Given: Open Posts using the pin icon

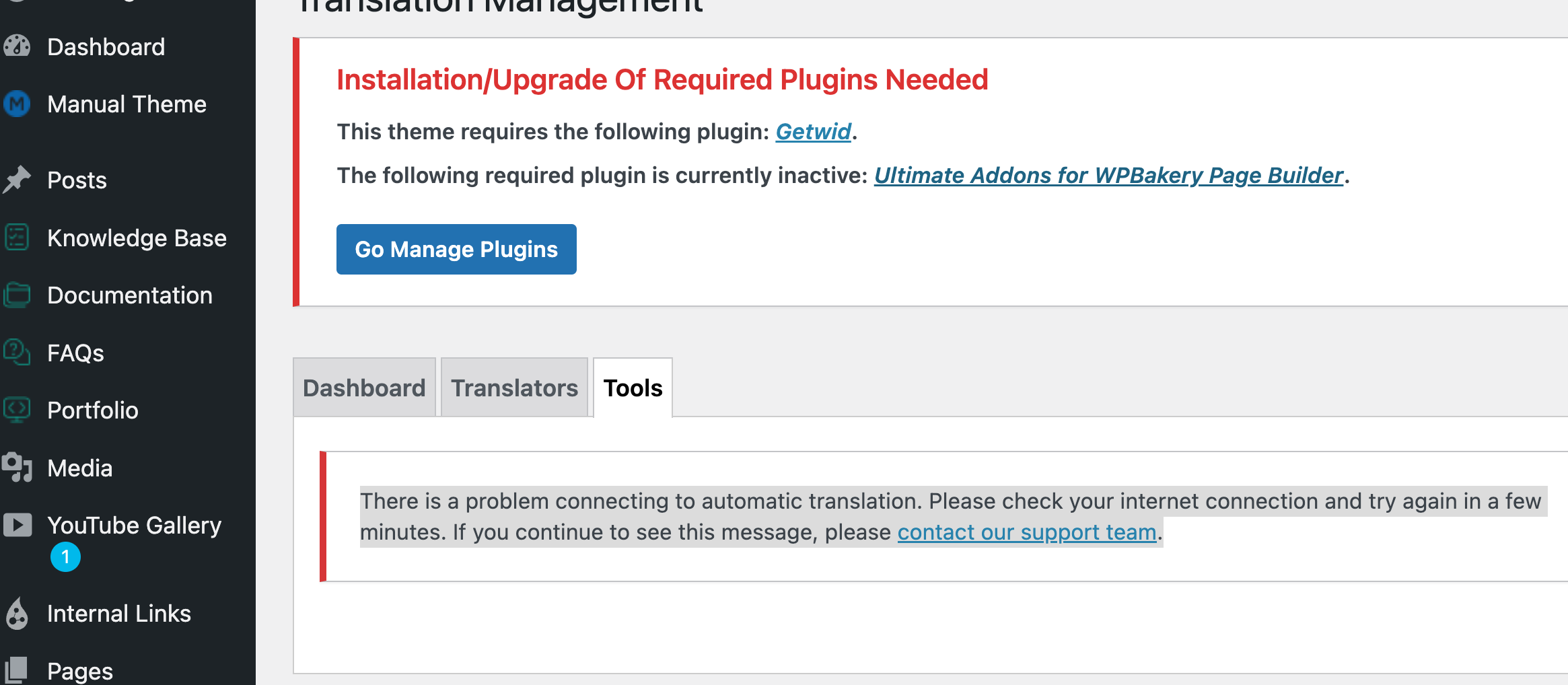Looking at the screenshot, I should pos(16,179).
